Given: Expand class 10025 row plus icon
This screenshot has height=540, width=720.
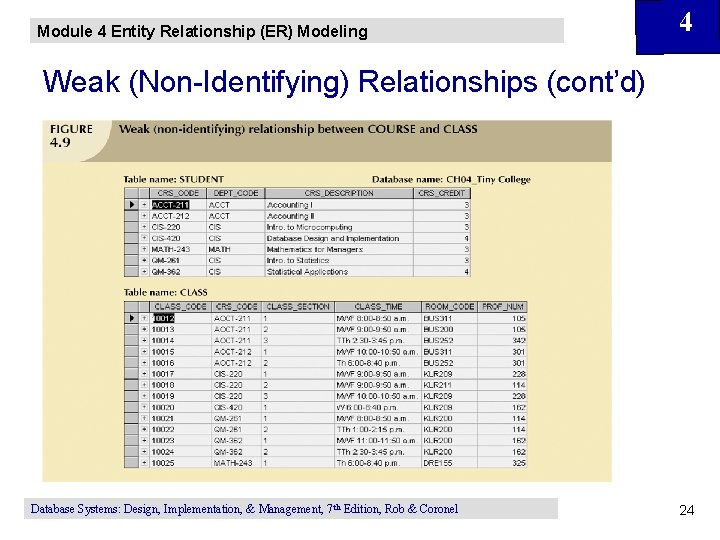Looking at the screenshot, I should tap(144, 463).
